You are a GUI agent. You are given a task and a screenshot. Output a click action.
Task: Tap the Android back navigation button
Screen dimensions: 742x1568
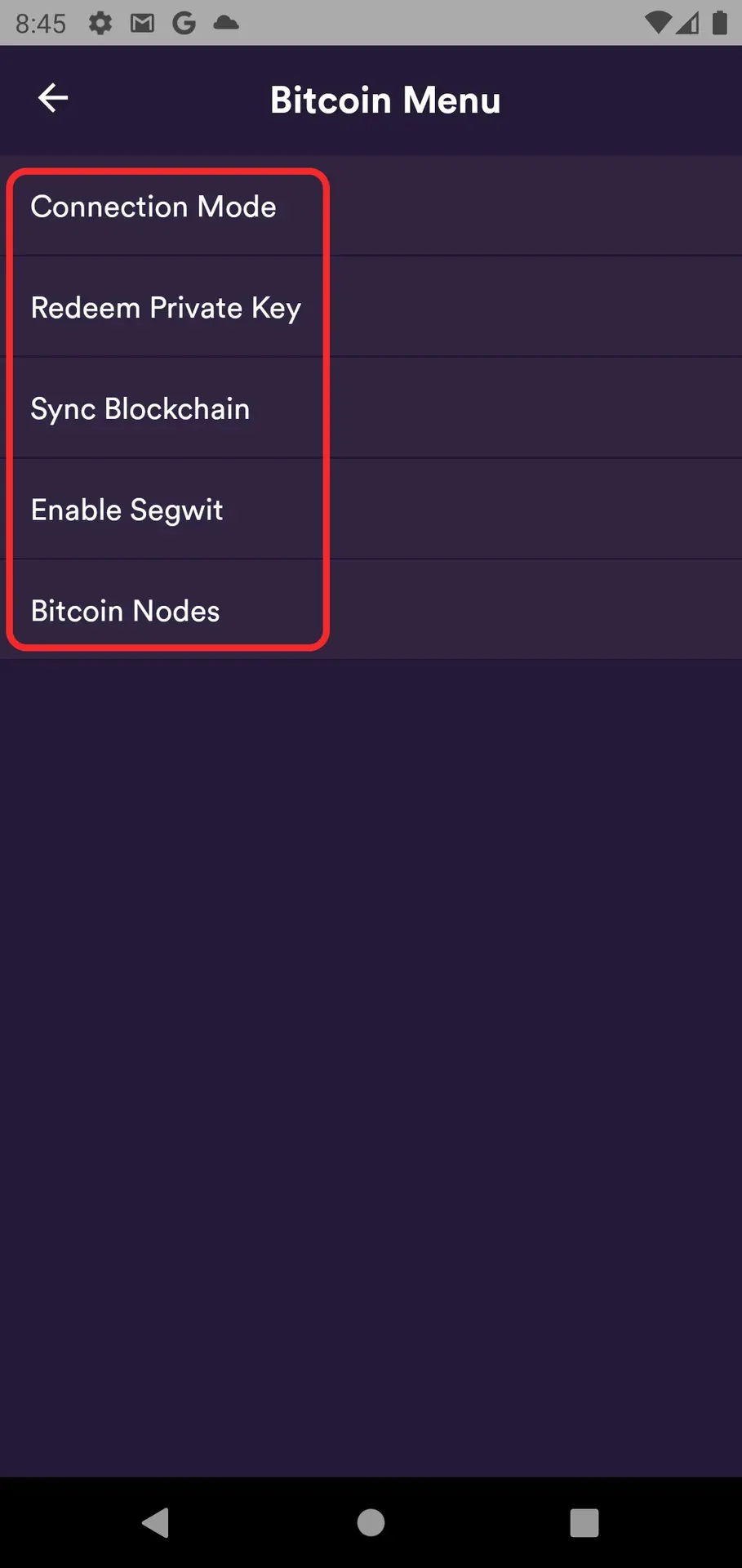pyautogui.click(x=155, y=1521)
